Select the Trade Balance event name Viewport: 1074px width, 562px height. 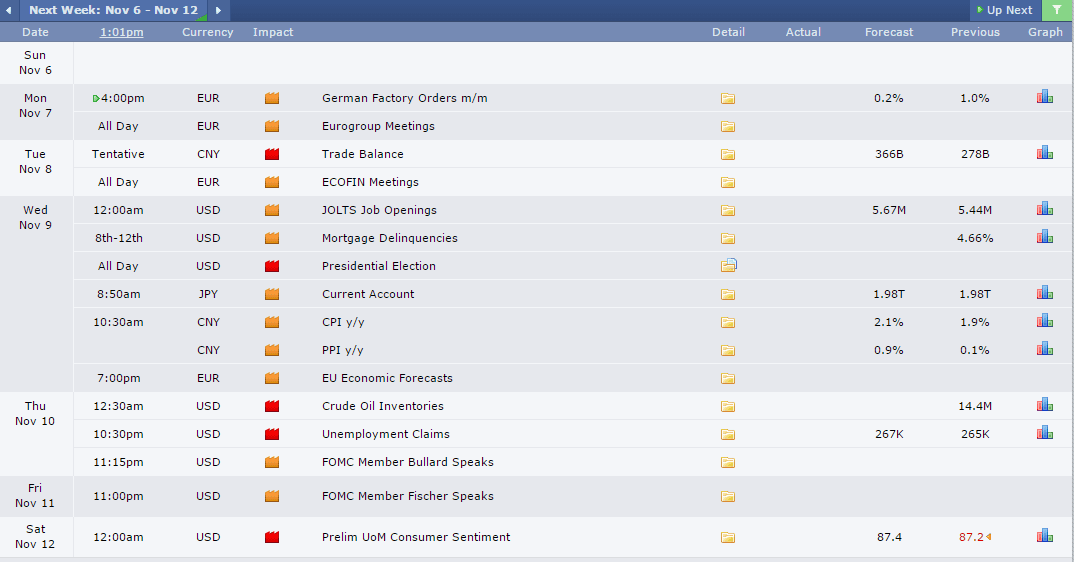(x=362, y=154)
